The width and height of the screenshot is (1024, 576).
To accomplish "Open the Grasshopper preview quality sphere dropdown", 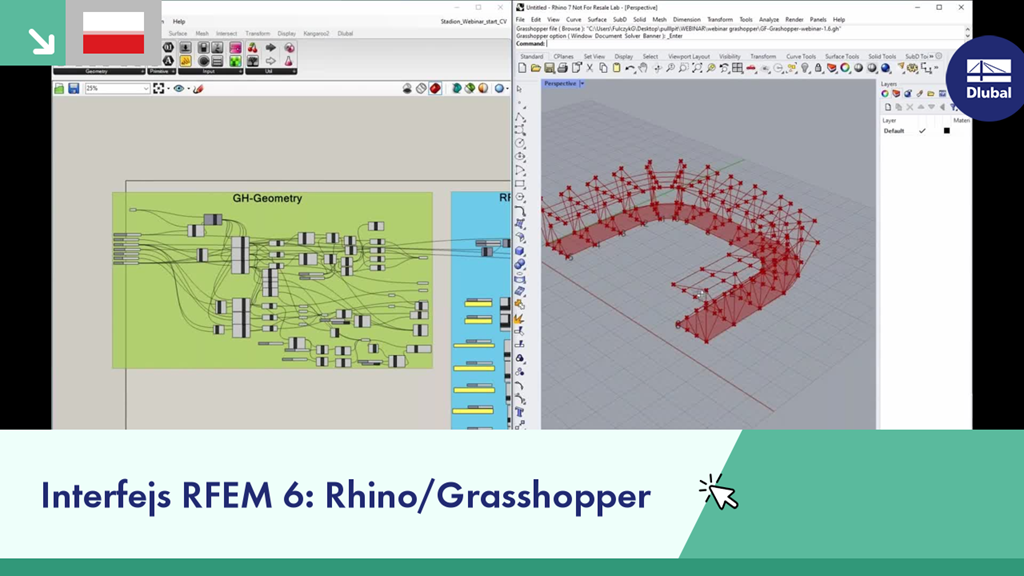I will pos(507,88).
